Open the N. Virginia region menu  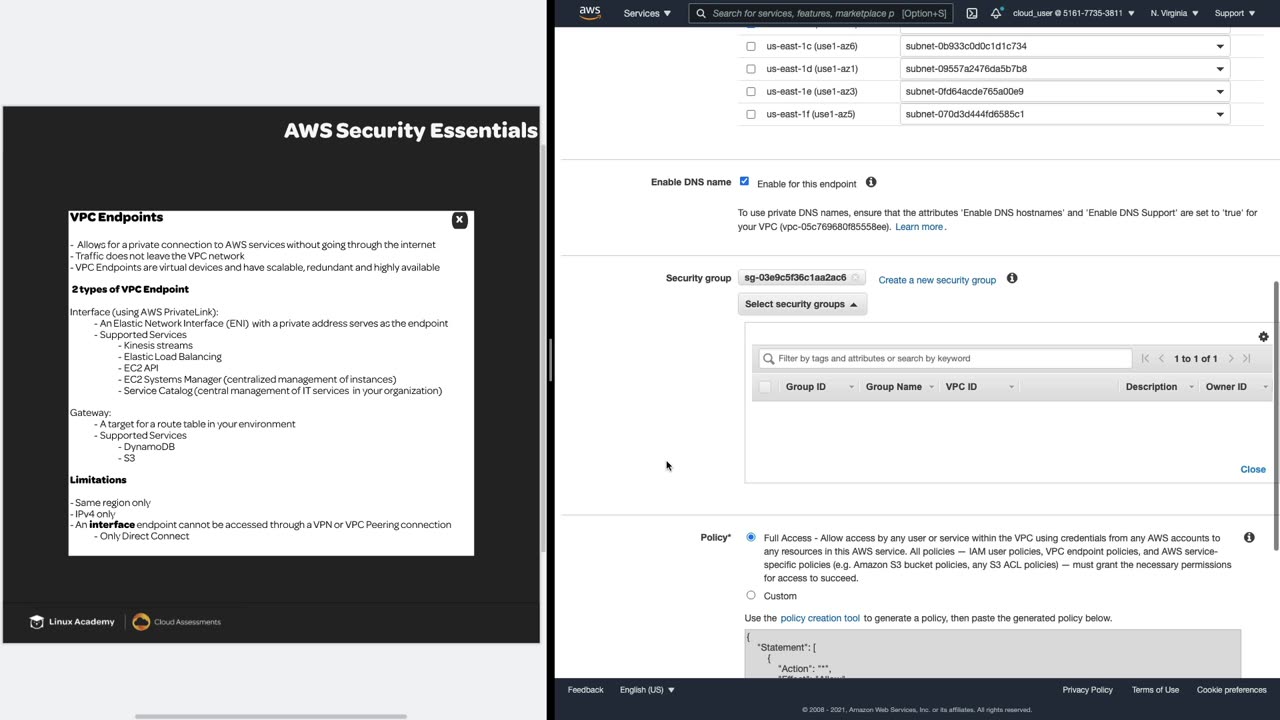pos(1175,14)
